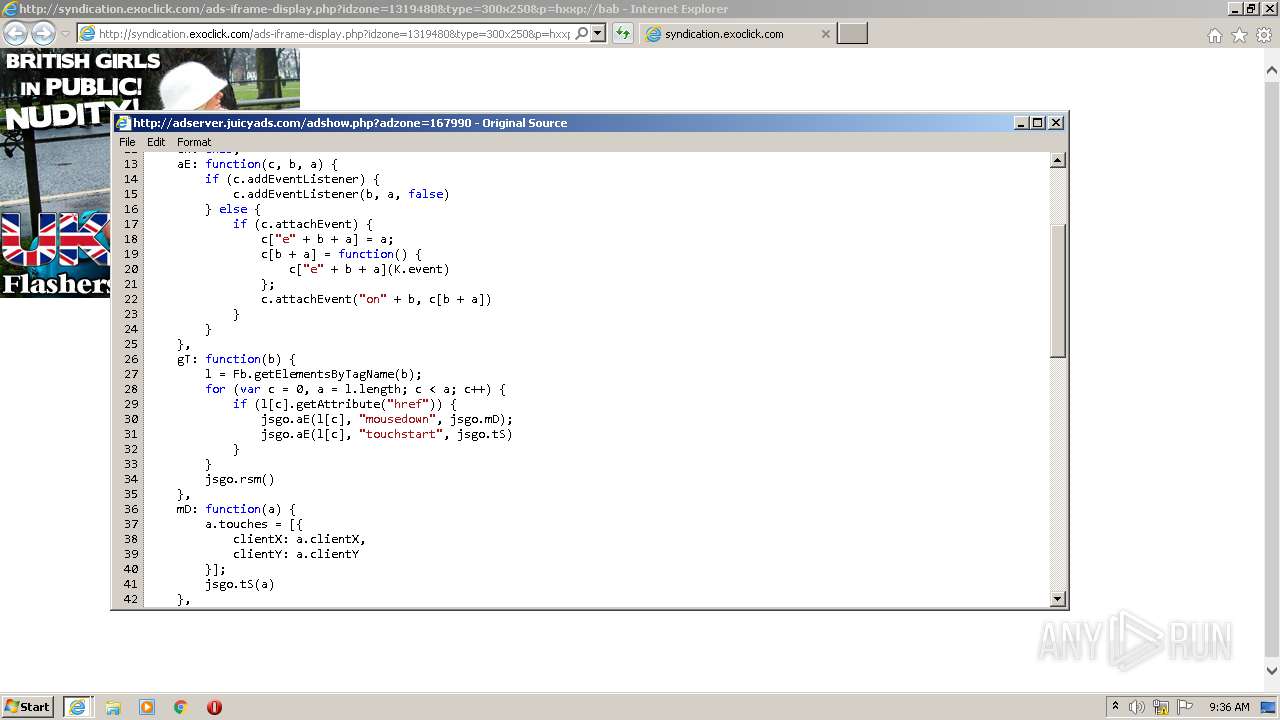1280x720 pixels.
Task: Maximize the Original Source window
Action: point(1038,122)
